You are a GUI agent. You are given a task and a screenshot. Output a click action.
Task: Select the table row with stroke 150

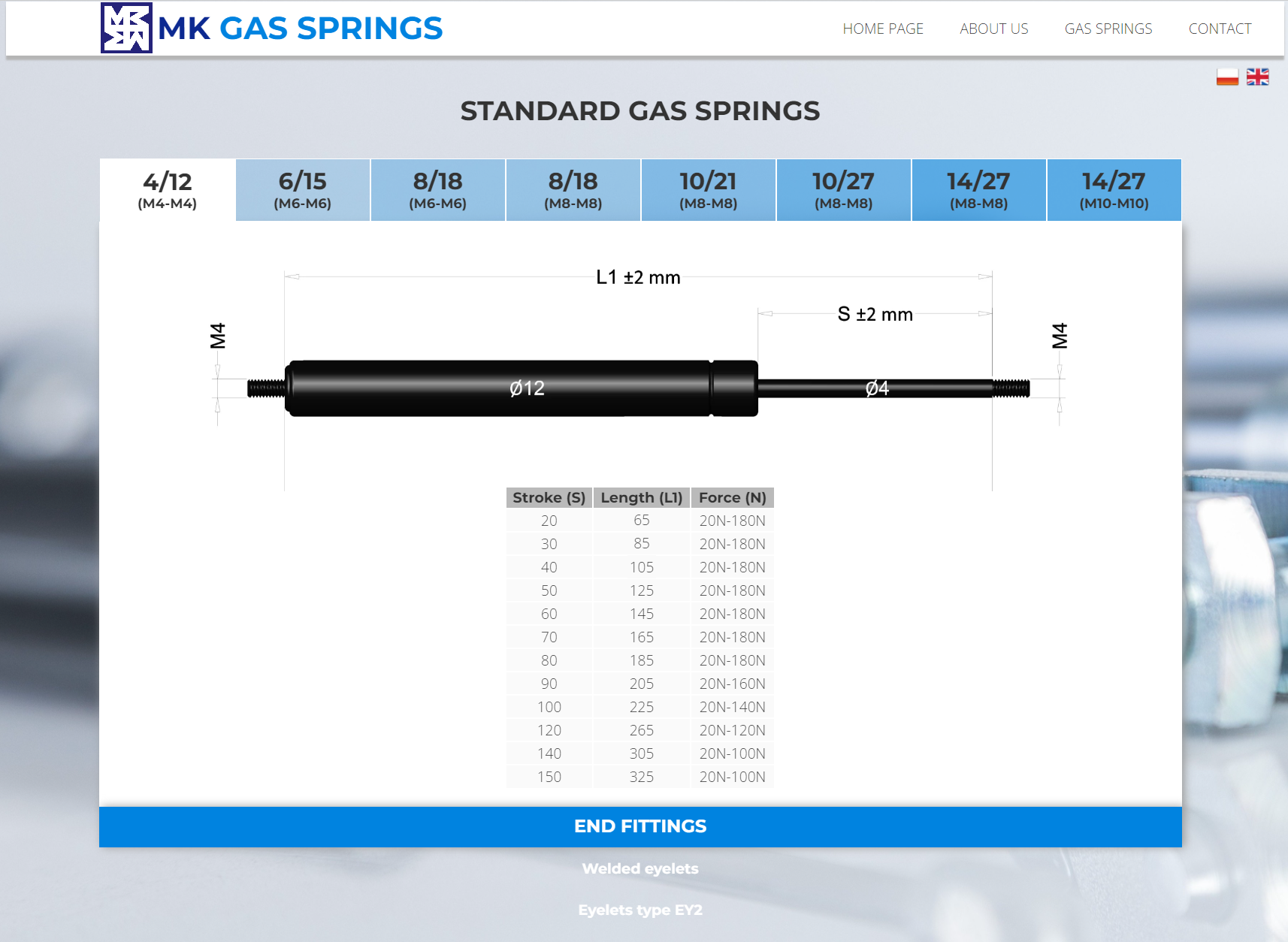(640, 777)
